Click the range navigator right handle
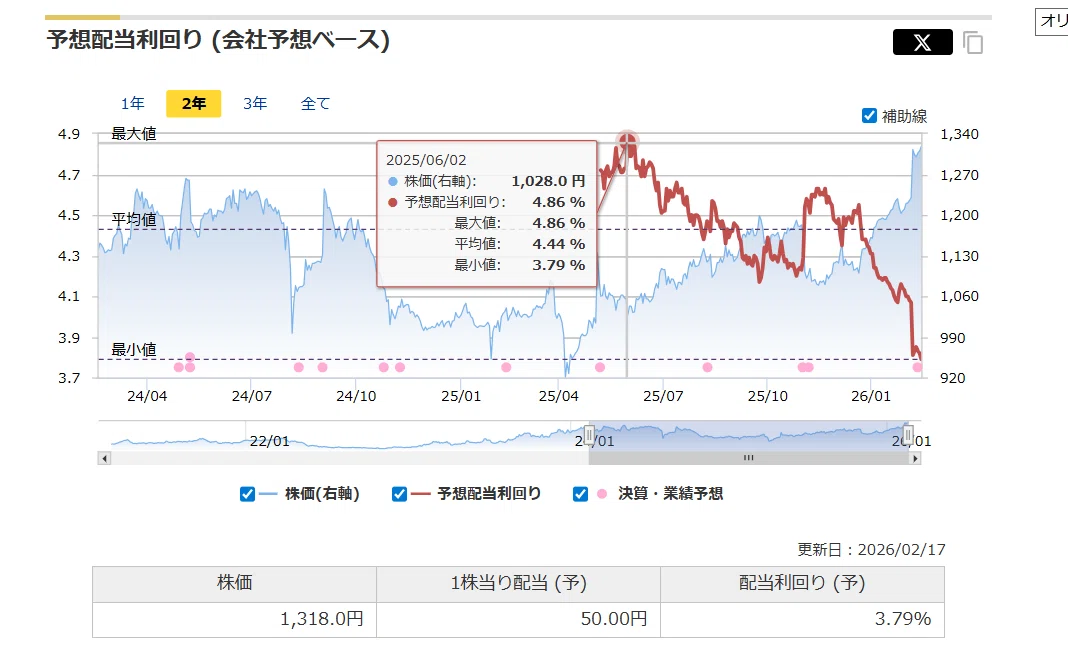The height and width of the screenshot is (652, 1068). (x=908, y=435)
